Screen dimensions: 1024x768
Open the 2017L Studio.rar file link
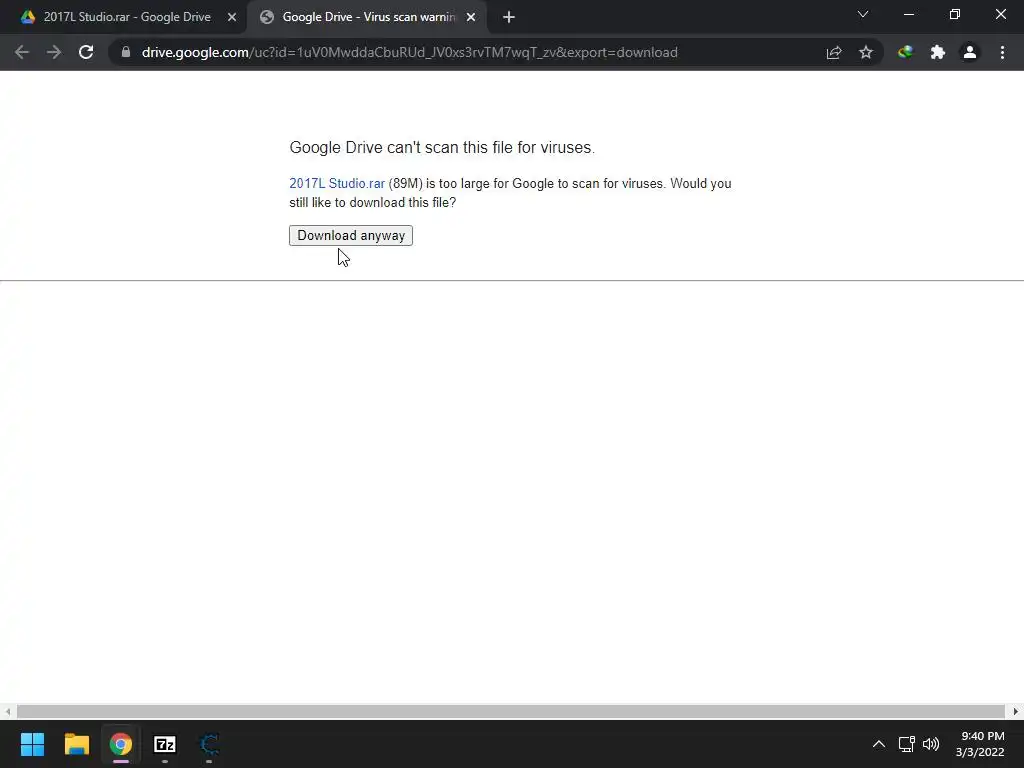pyautogui.click(x=337, y=184)
